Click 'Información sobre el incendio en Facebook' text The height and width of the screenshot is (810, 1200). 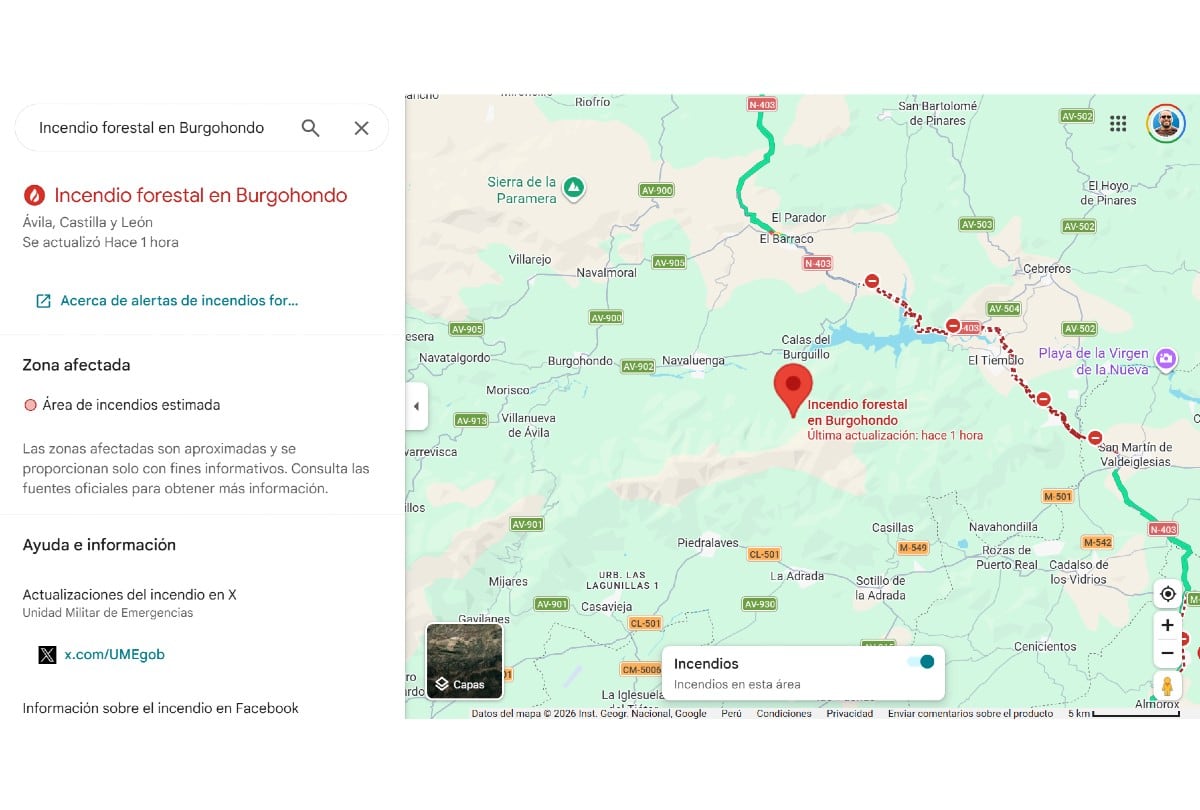pyautogui.click(x=161, y=708)
